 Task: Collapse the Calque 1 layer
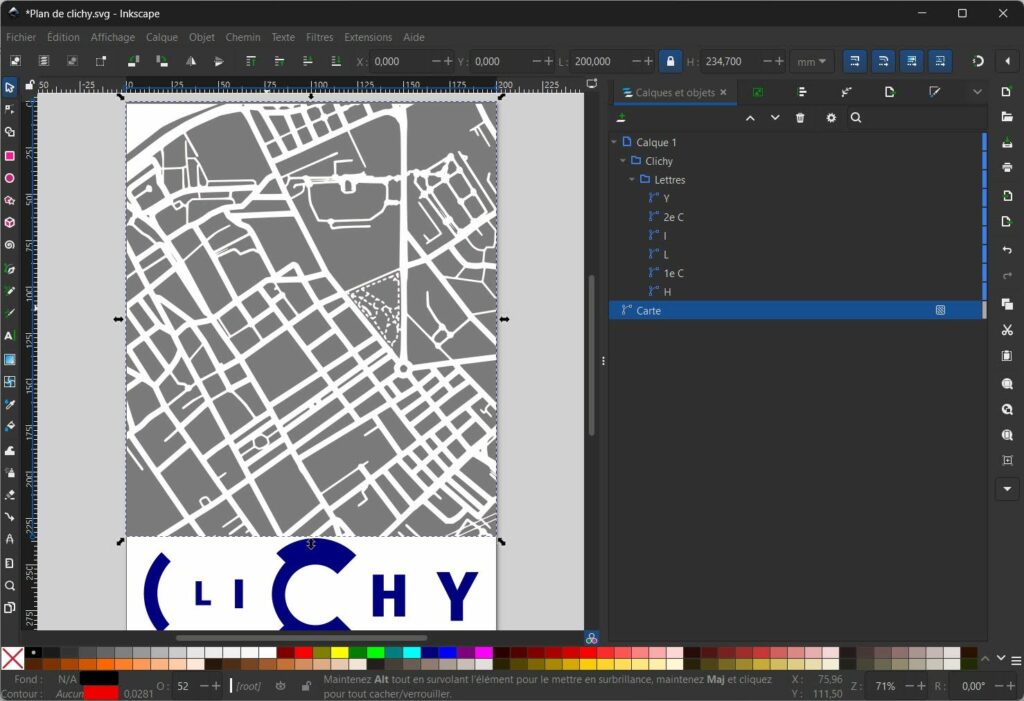614,142
